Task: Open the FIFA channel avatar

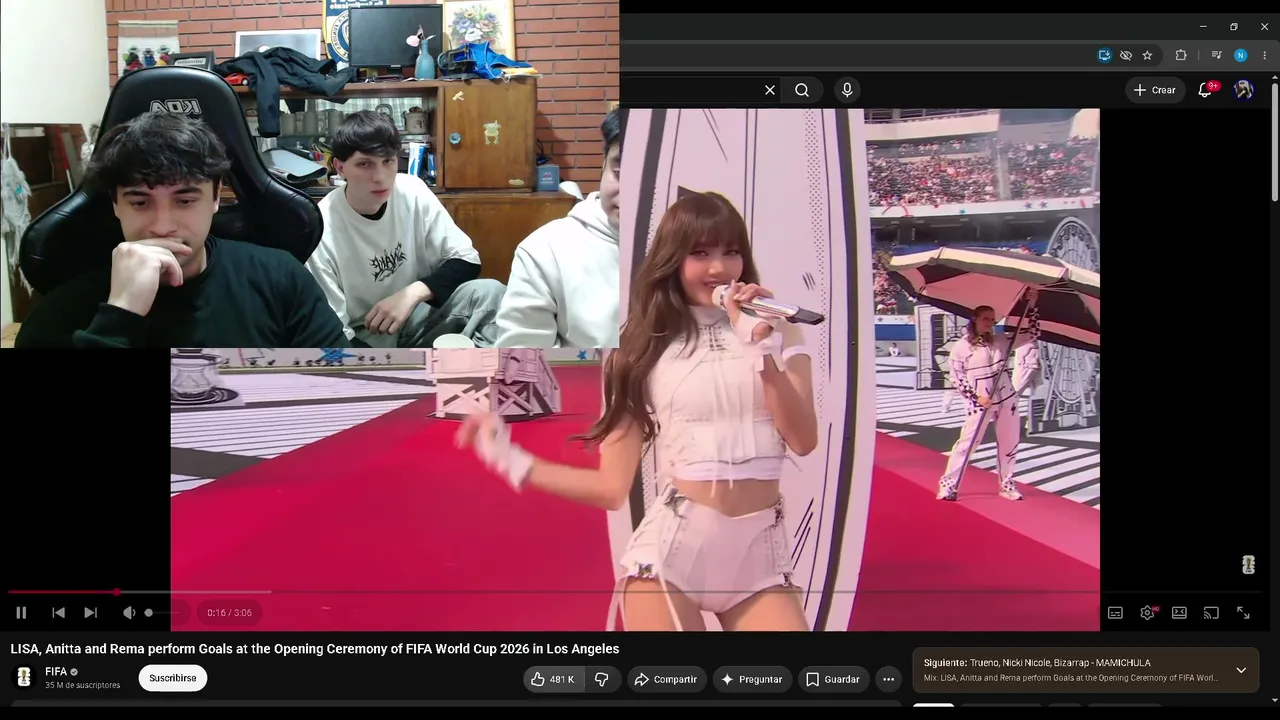Action: [24, 677]
